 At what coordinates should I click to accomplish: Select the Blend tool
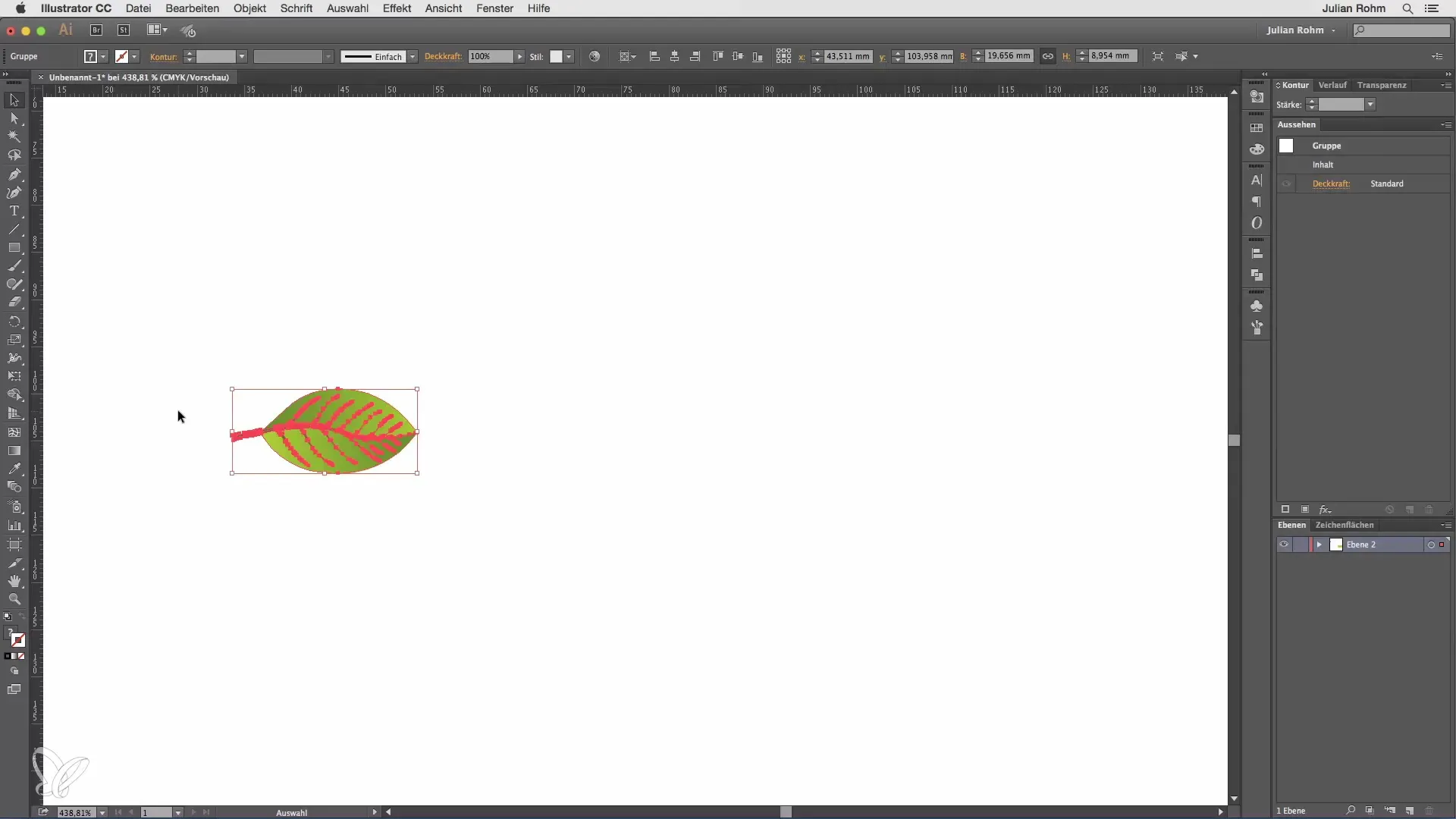pos(14,488)
